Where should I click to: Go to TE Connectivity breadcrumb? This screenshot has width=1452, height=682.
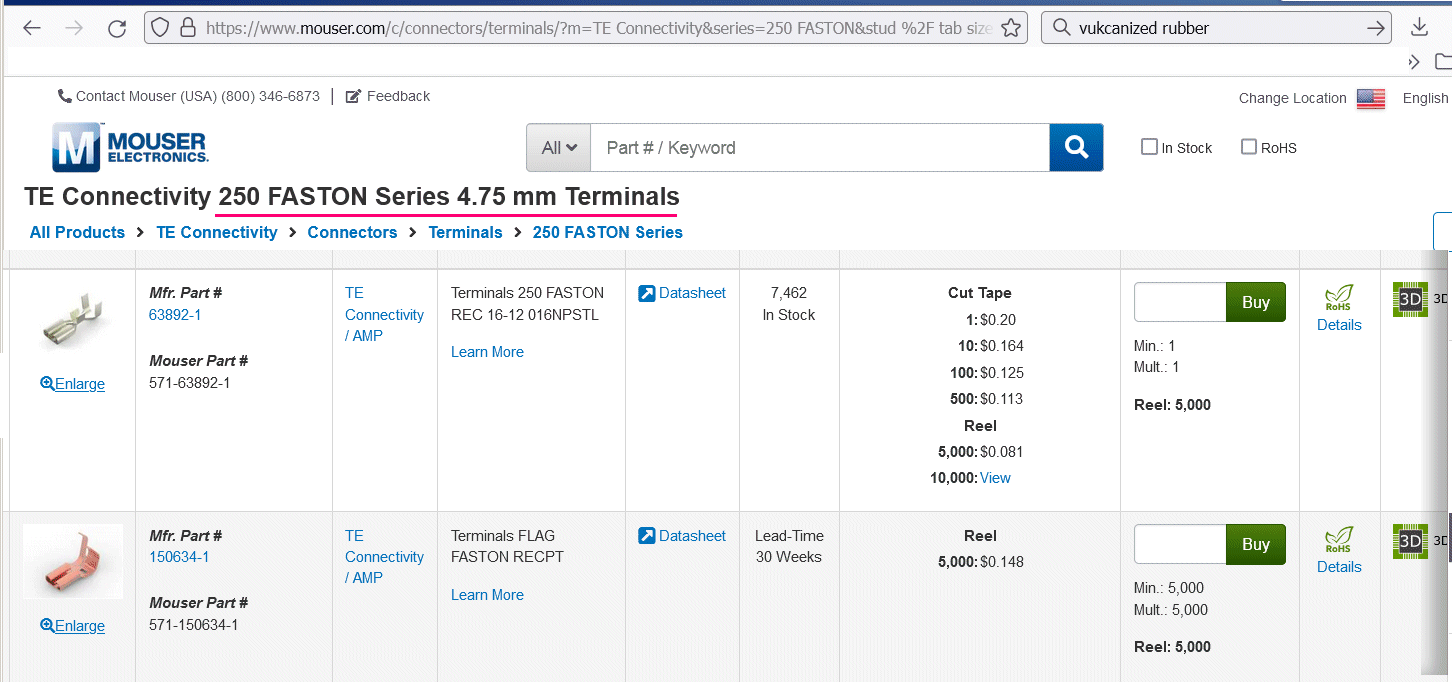217,232
